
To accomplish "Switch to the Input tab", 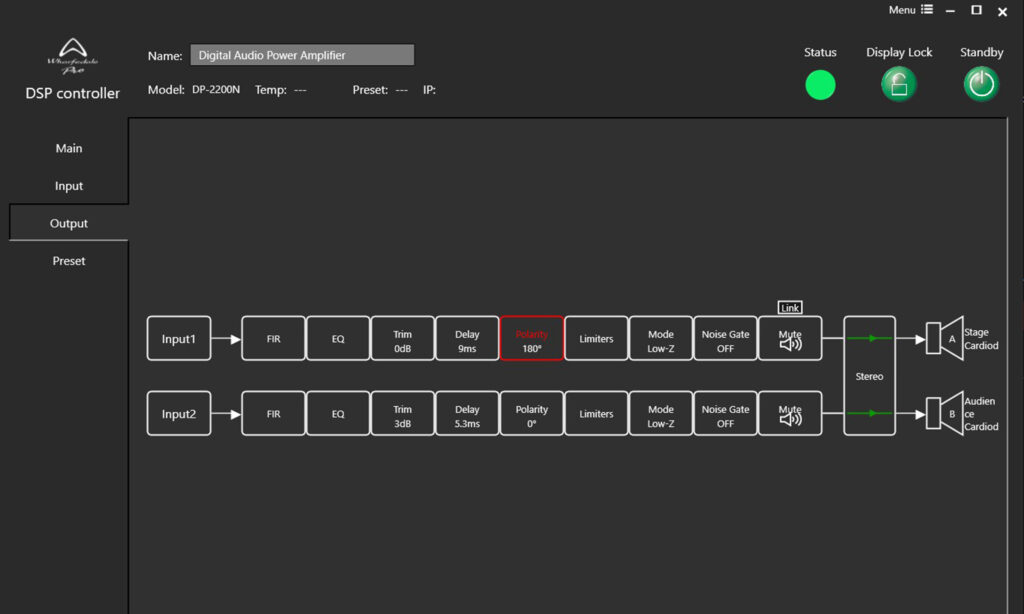I will pos(69,186).
